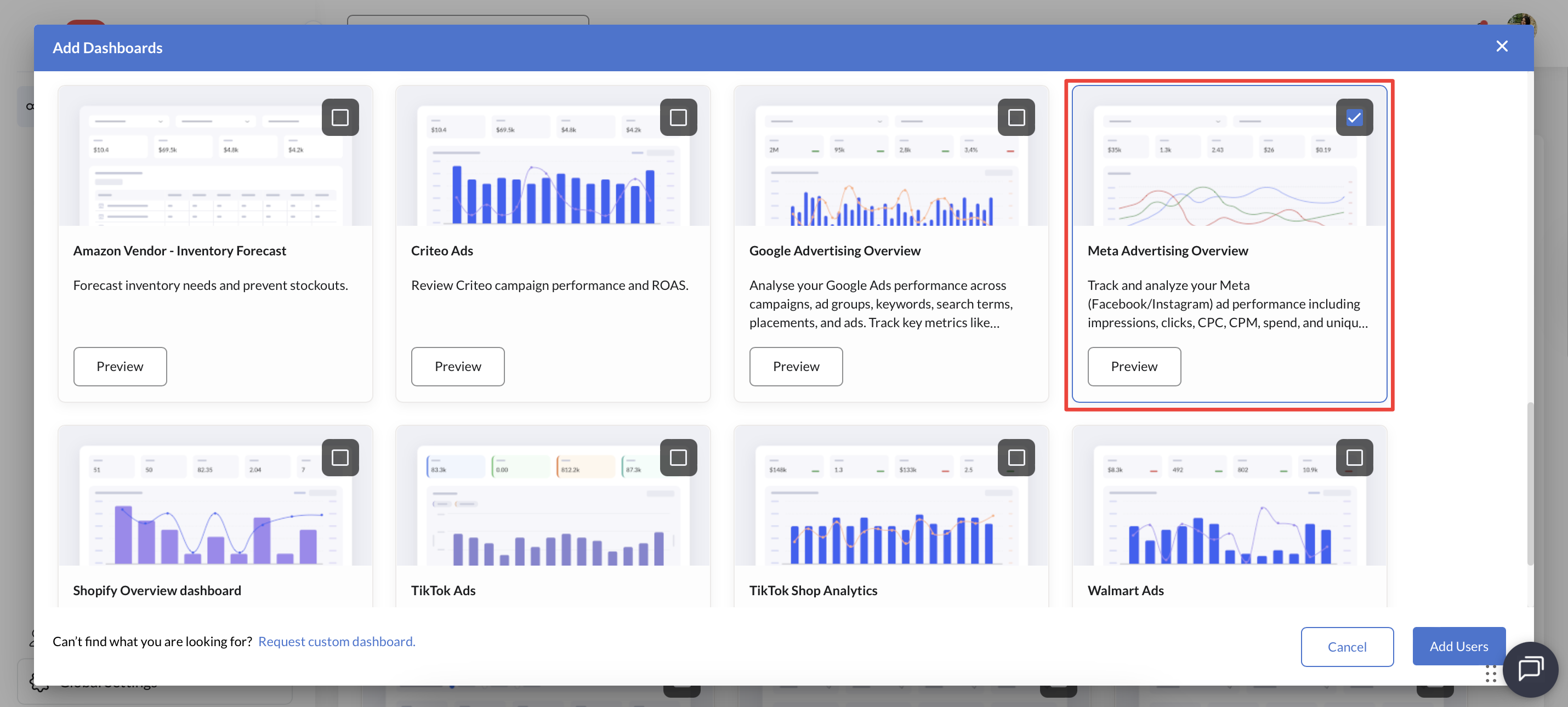Preview the Criteo Ads dashboard

(x=458, y=366)
